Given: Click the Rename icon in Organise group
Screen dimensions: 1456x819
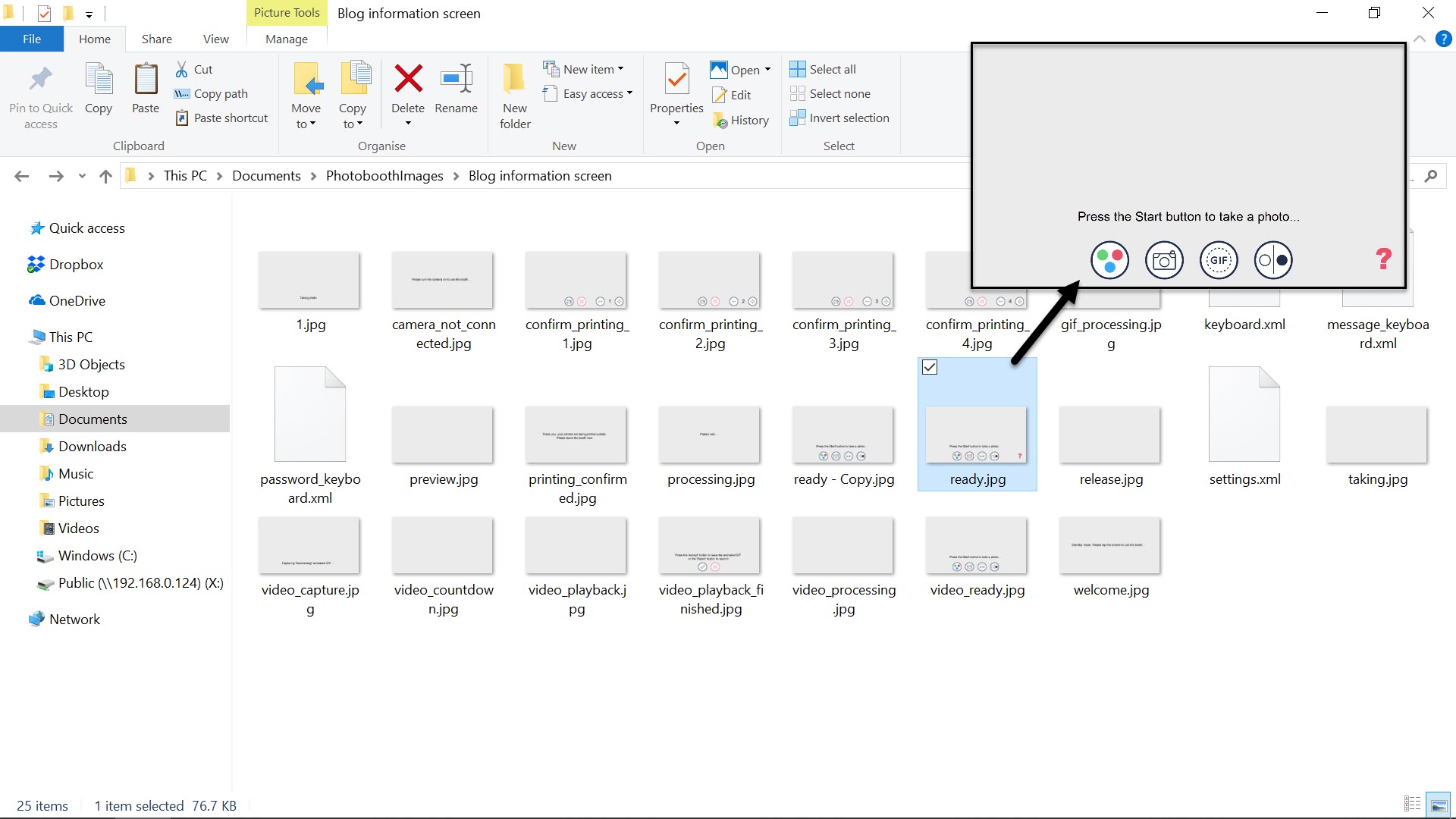Looking at the screenshot, I should pyautogui.click(x=456, y=79).
